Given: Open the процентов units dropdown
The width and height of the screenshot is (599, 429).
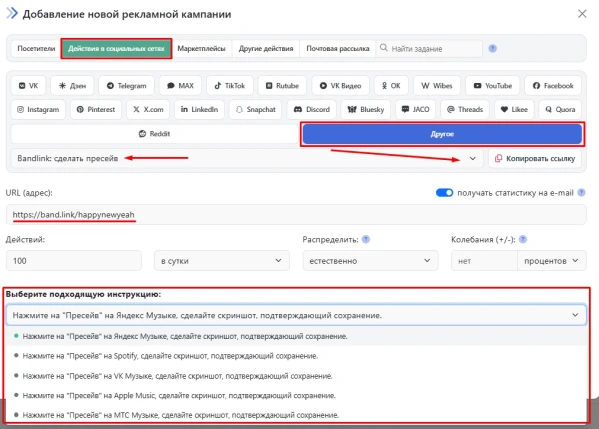Looking at the screenshot, I should click(x=551, y=261).
